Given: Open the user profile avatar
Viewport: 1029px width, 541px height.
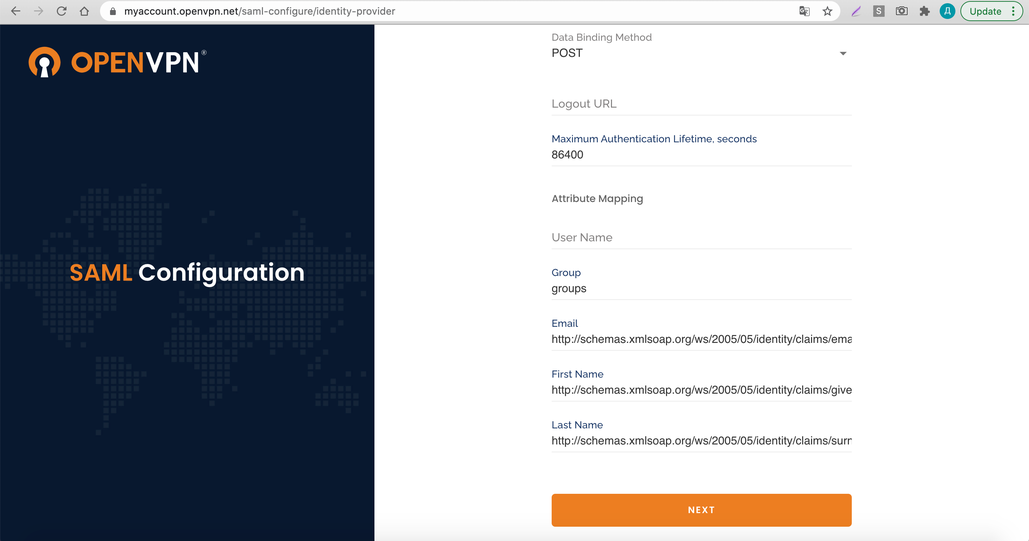Looking at the screenshot, I should click(947, 11).
